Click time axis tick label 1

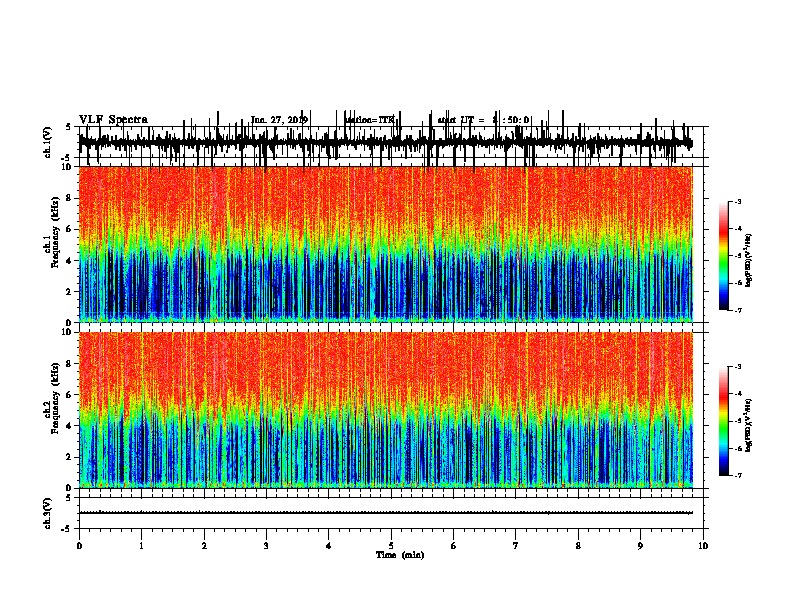(141, 546)
